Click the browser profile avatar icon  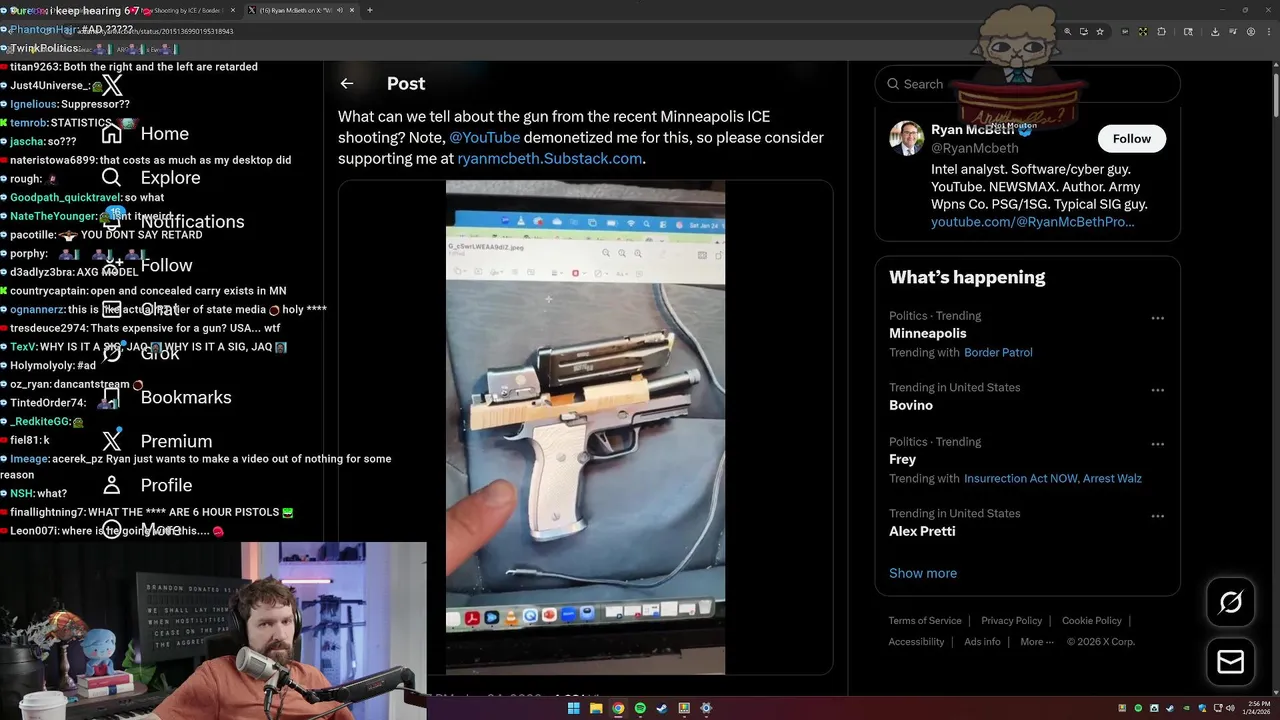(1251, 32)
